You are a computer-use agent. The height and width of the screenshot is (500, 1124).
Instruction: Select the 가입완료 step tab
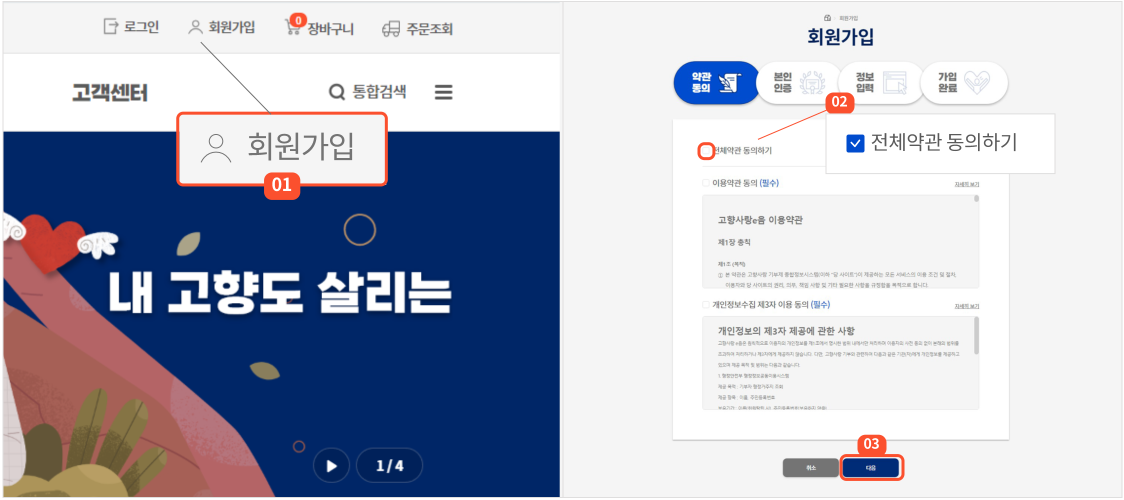coord(964,83)
